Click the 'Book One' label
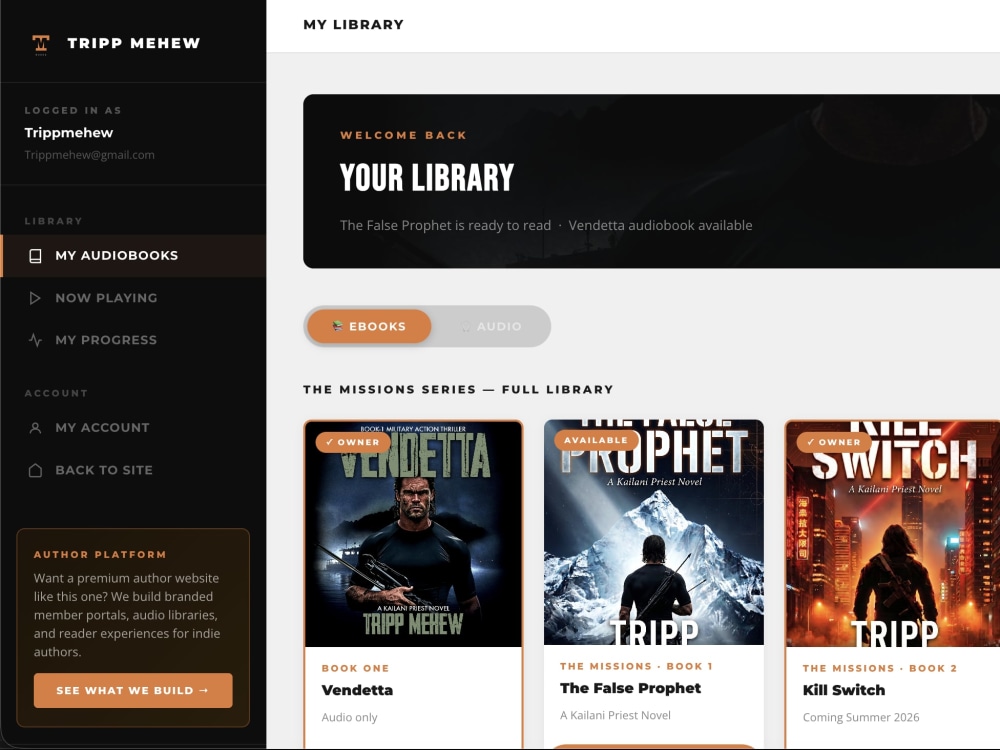This screenshot has width=1000, height=750. point(355,668)
